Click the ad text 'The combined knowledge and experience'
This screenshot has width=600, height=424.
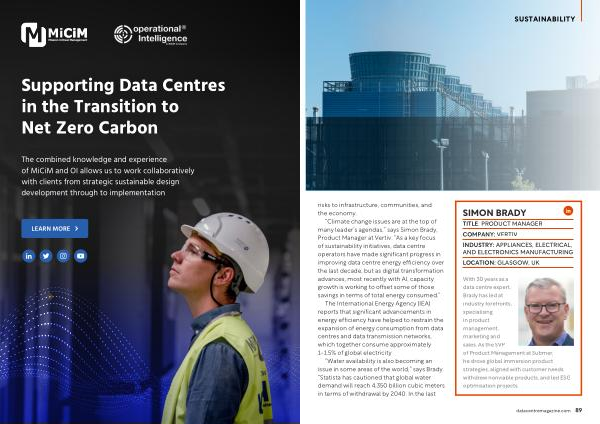click(94, 159)
